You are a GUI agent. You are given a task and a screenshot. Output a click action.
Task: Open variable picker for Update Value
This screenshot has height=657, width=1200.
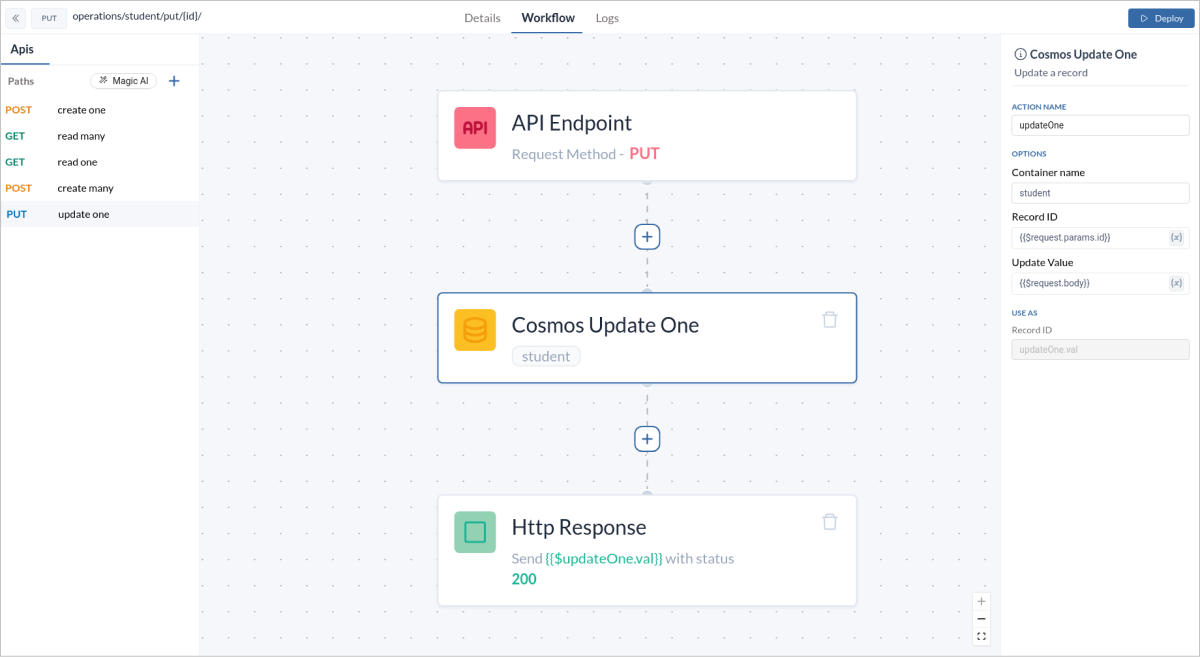[x=1176, y=284]
